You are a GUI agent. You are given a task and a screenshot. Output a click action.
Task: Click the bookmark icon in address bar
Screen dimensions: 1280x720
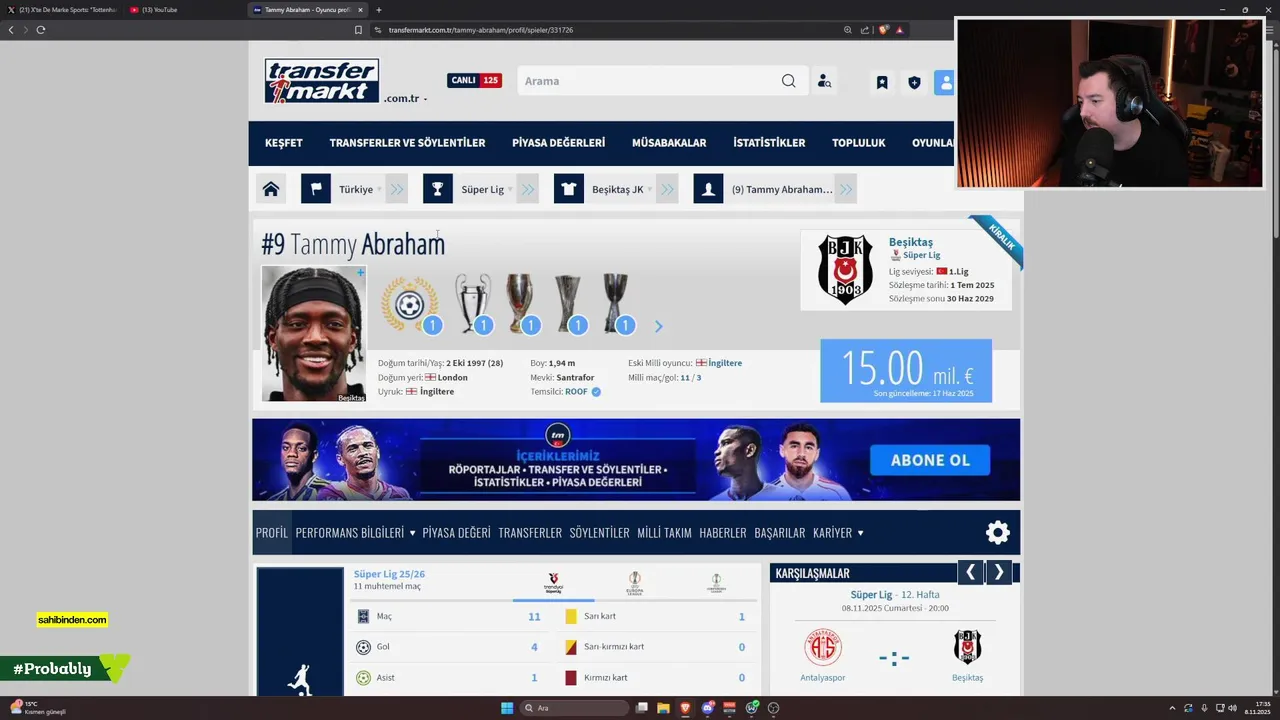point(358,30)
